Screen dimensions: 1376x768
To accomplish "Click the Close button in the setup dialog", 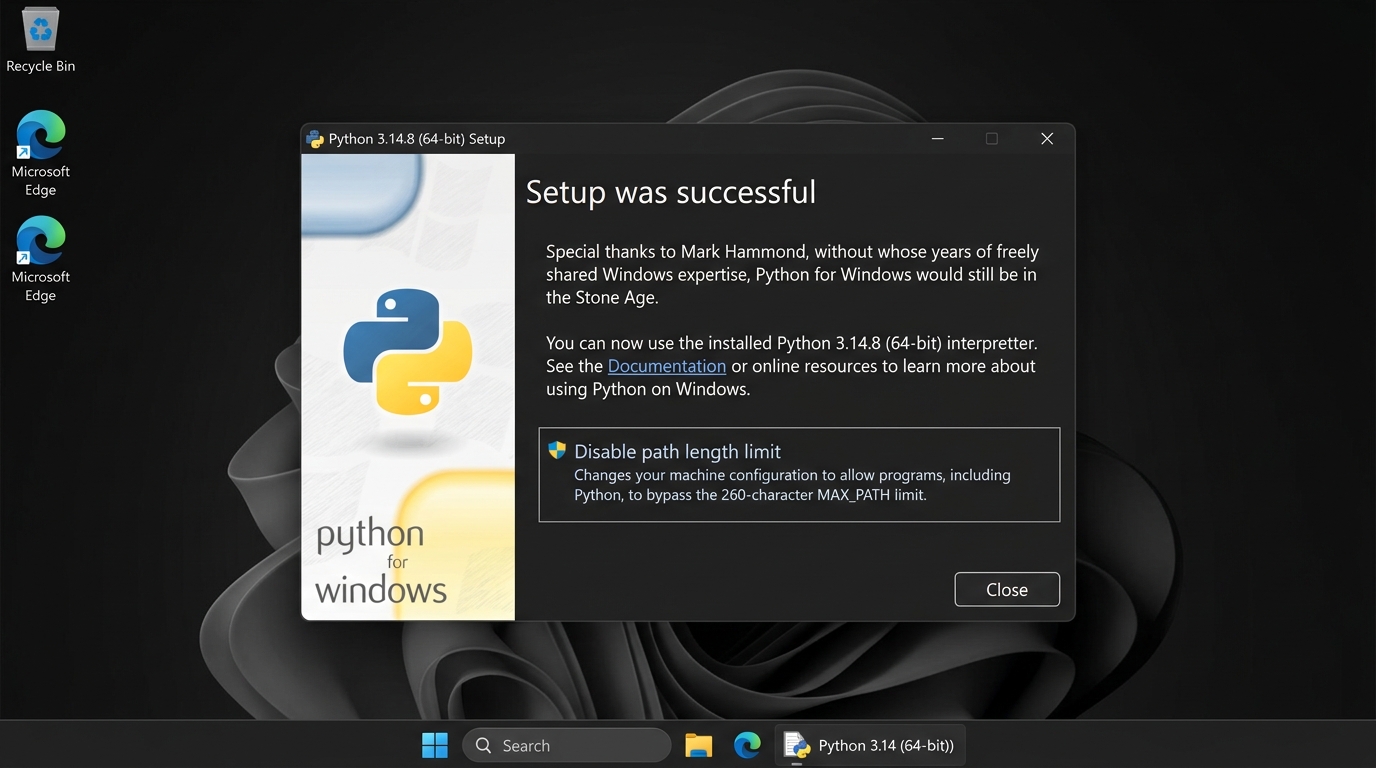I will pyautogui.click(x=1007, y=590).
